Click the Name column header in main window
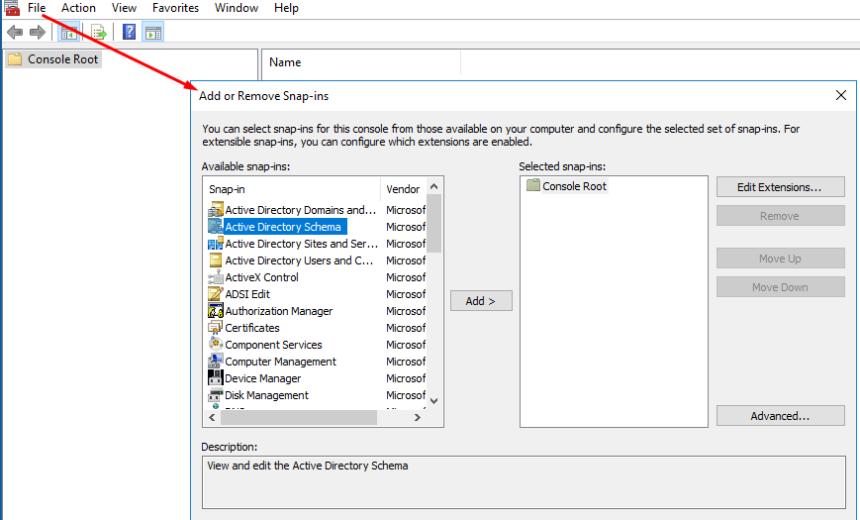 click(361, 63)
